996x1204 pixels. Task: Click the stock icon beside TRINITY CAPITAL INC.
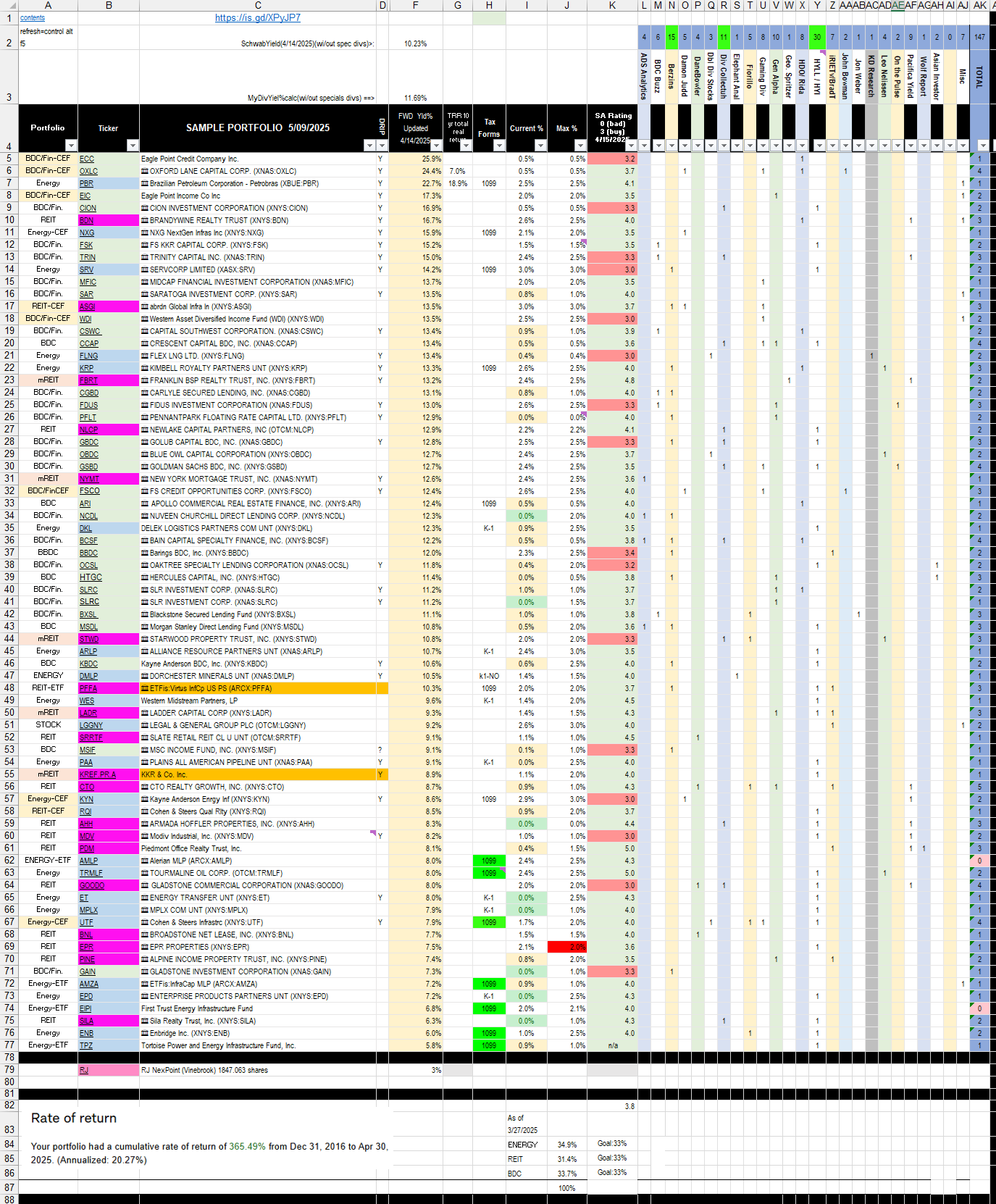(x=145, y=257)
